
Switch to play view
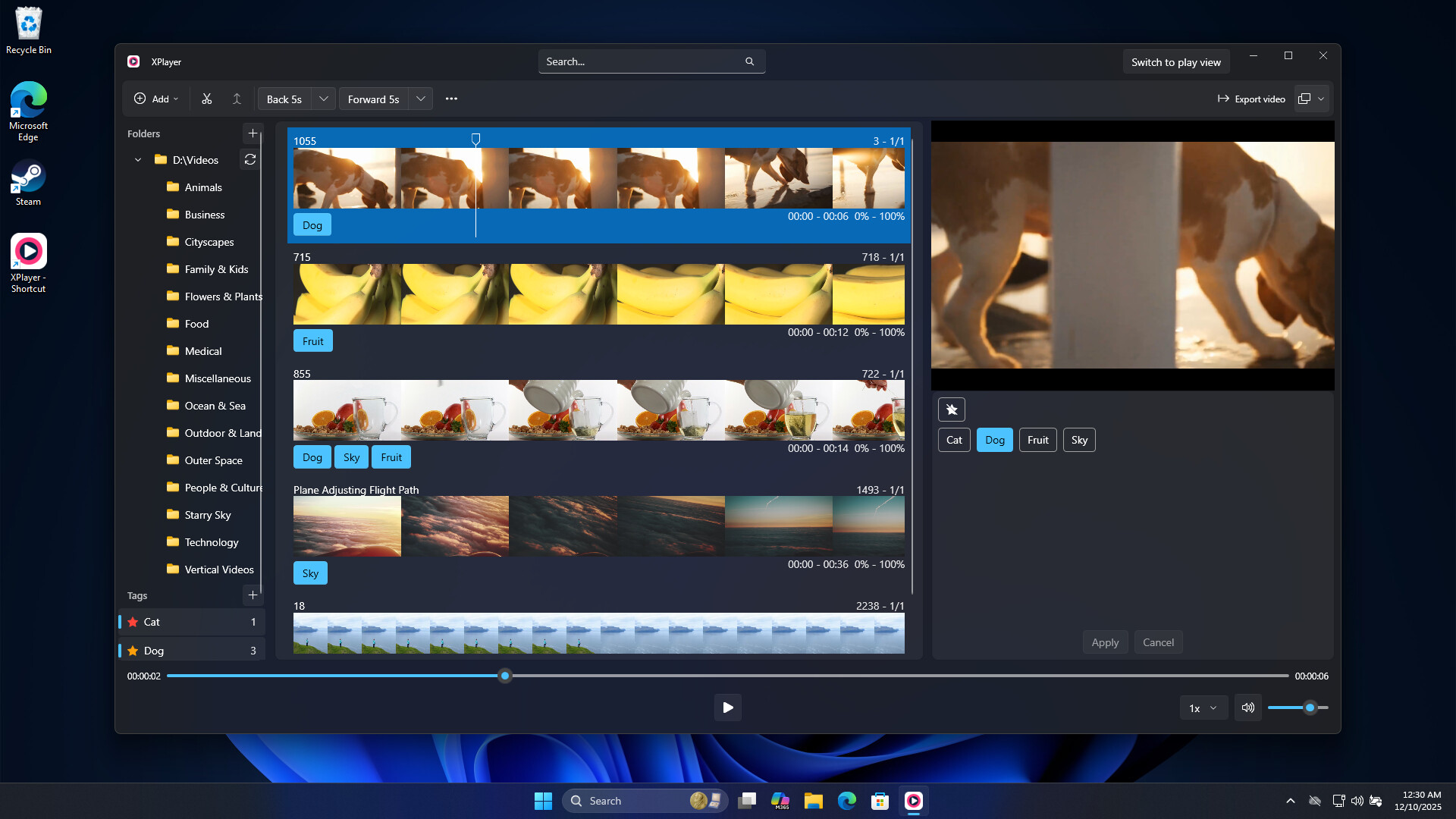click(x=1176, y=61)
